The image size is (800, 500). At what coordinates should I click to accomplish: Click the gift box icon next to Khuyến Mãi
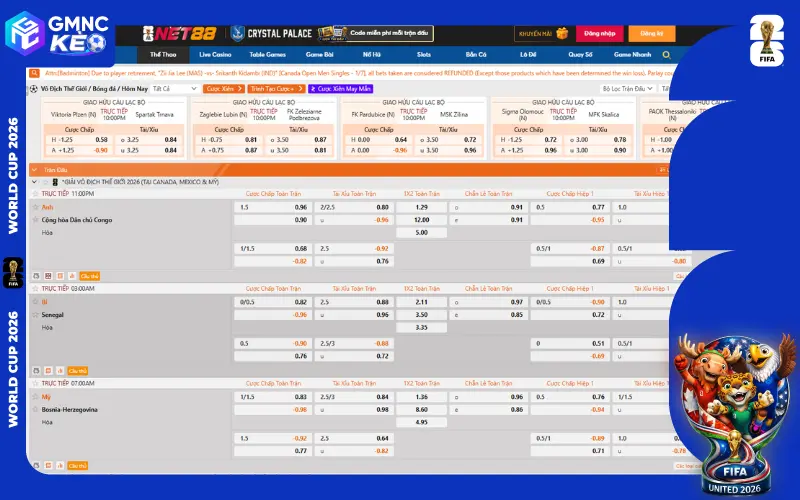pyautogui.click(x=562, y=34)
